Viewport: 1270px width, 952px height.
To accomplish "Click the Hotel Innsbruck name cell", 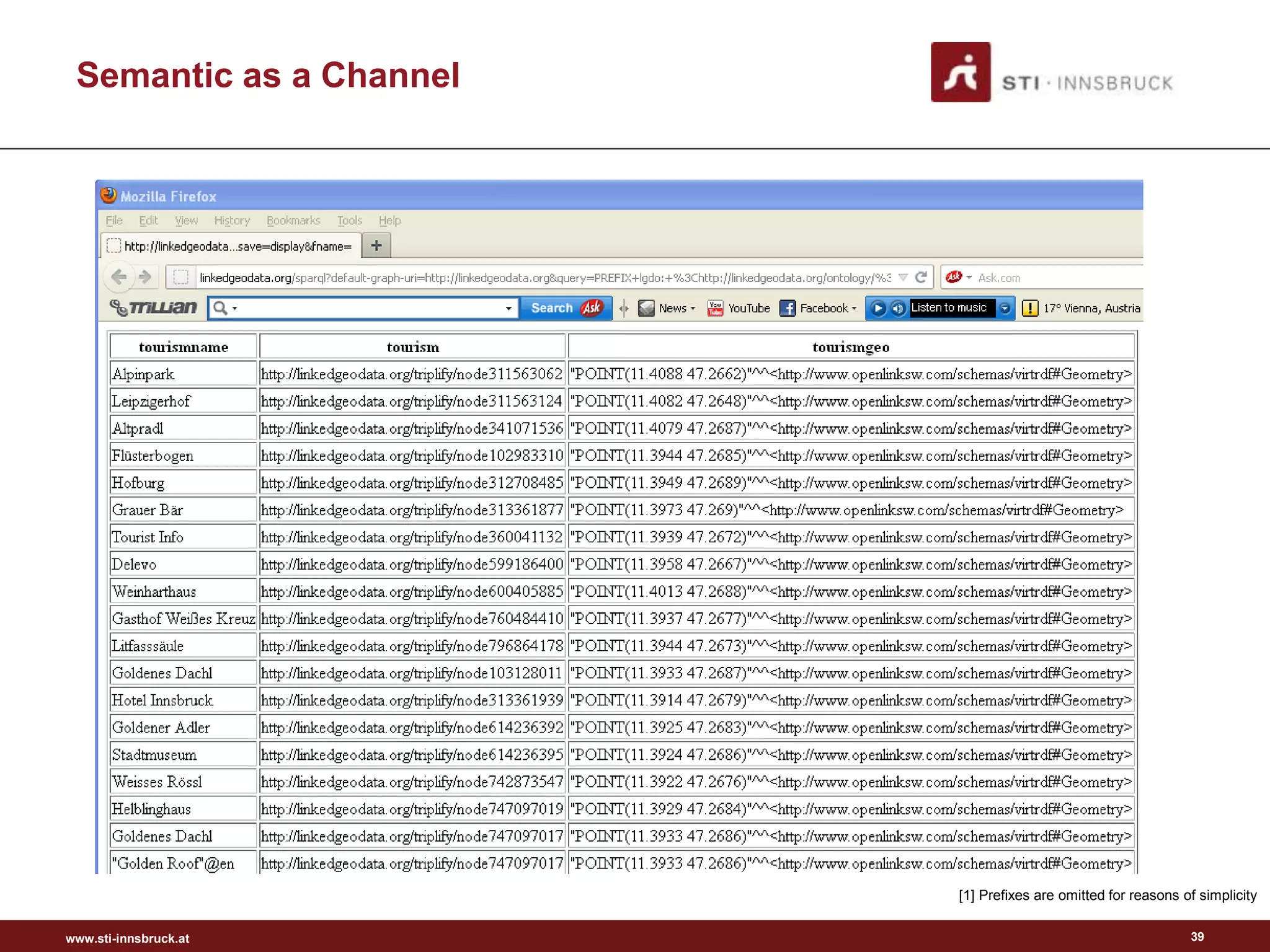I will [184, 700].
